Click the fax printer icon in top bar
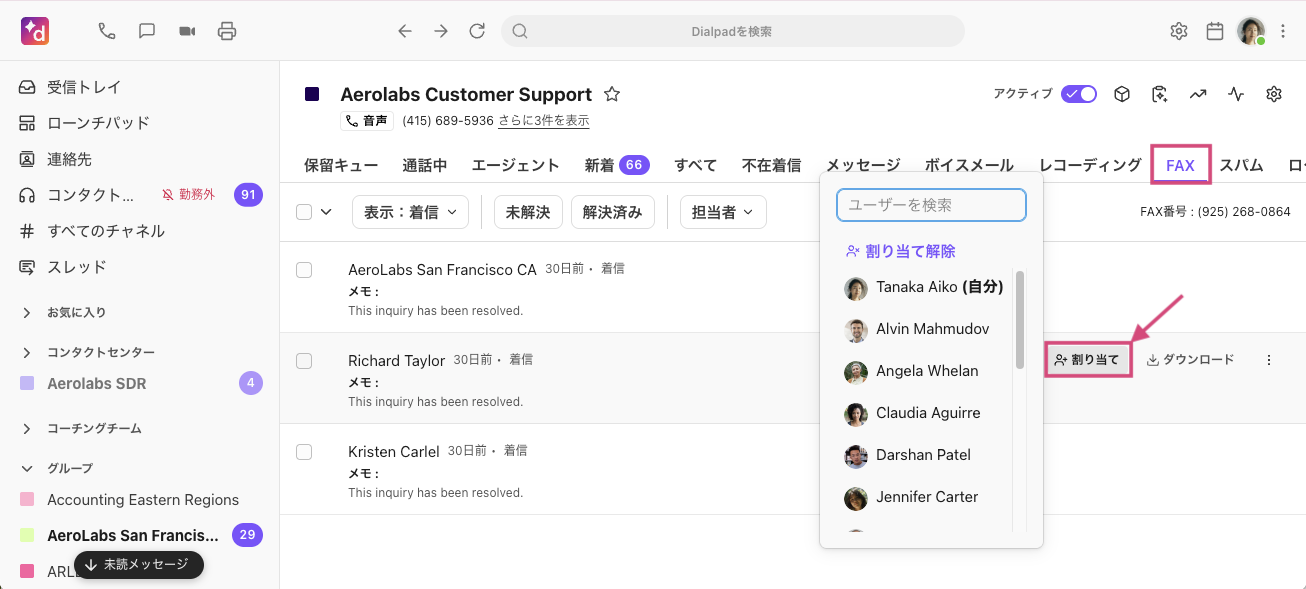 pyautogui.click(x=227, y=31)
